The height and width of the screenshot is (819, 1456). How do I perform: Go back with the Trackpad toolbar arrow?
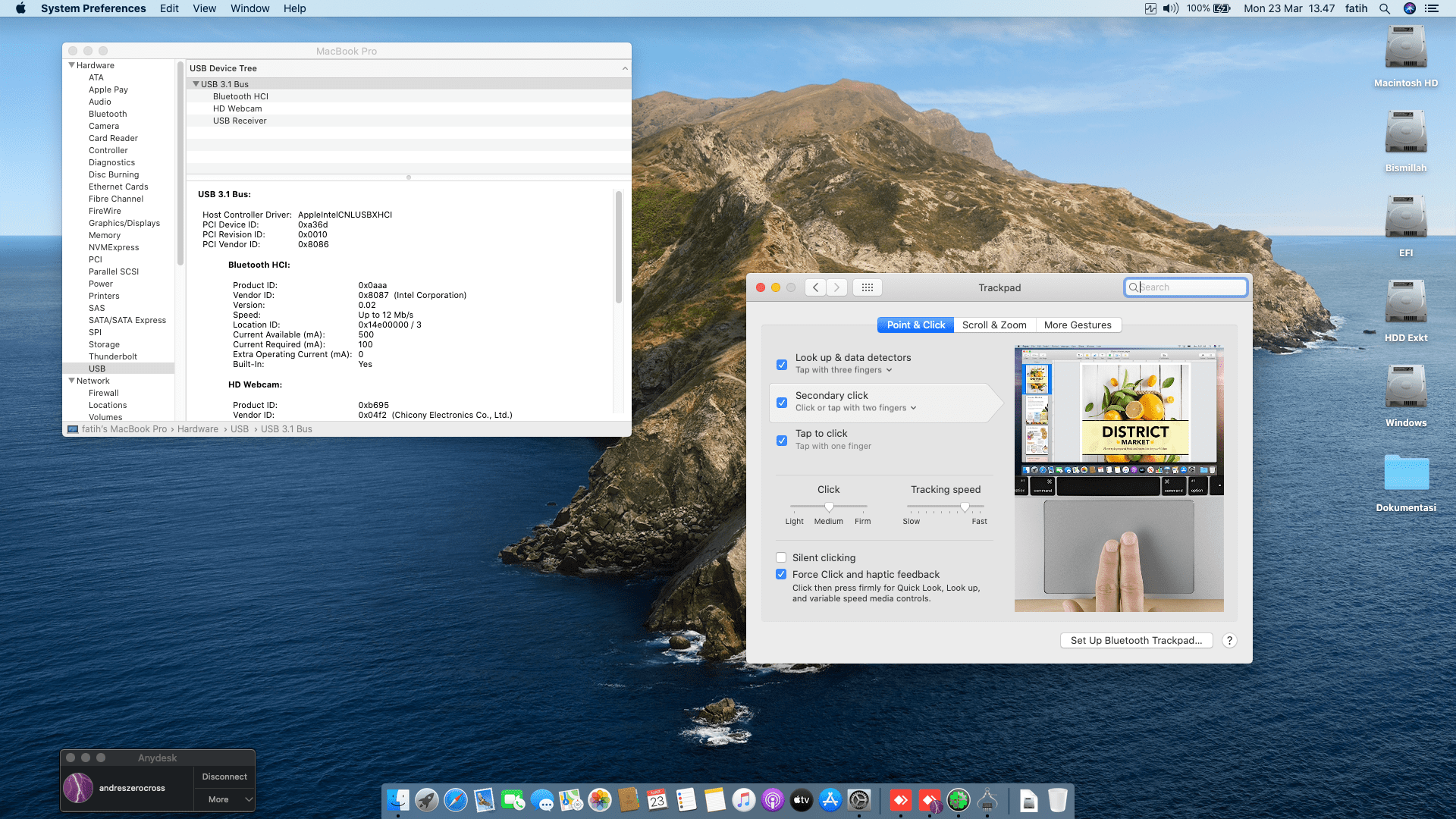point(815,287)
